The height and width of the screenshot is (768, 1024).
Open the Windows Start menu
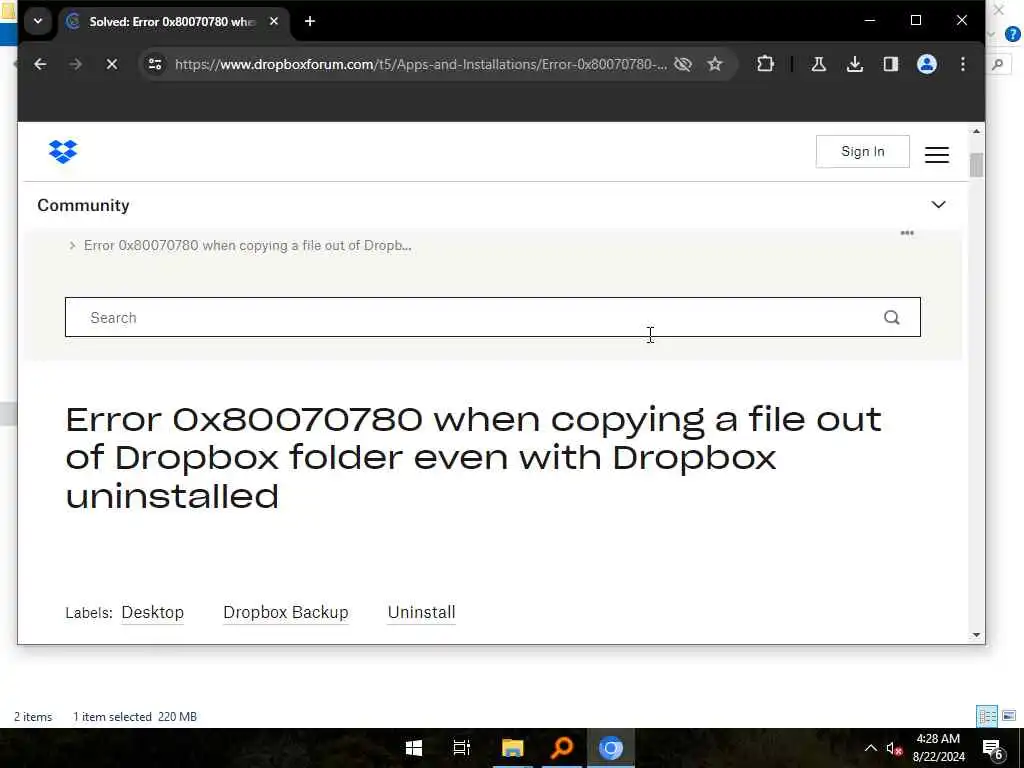(x=413, y=748)
